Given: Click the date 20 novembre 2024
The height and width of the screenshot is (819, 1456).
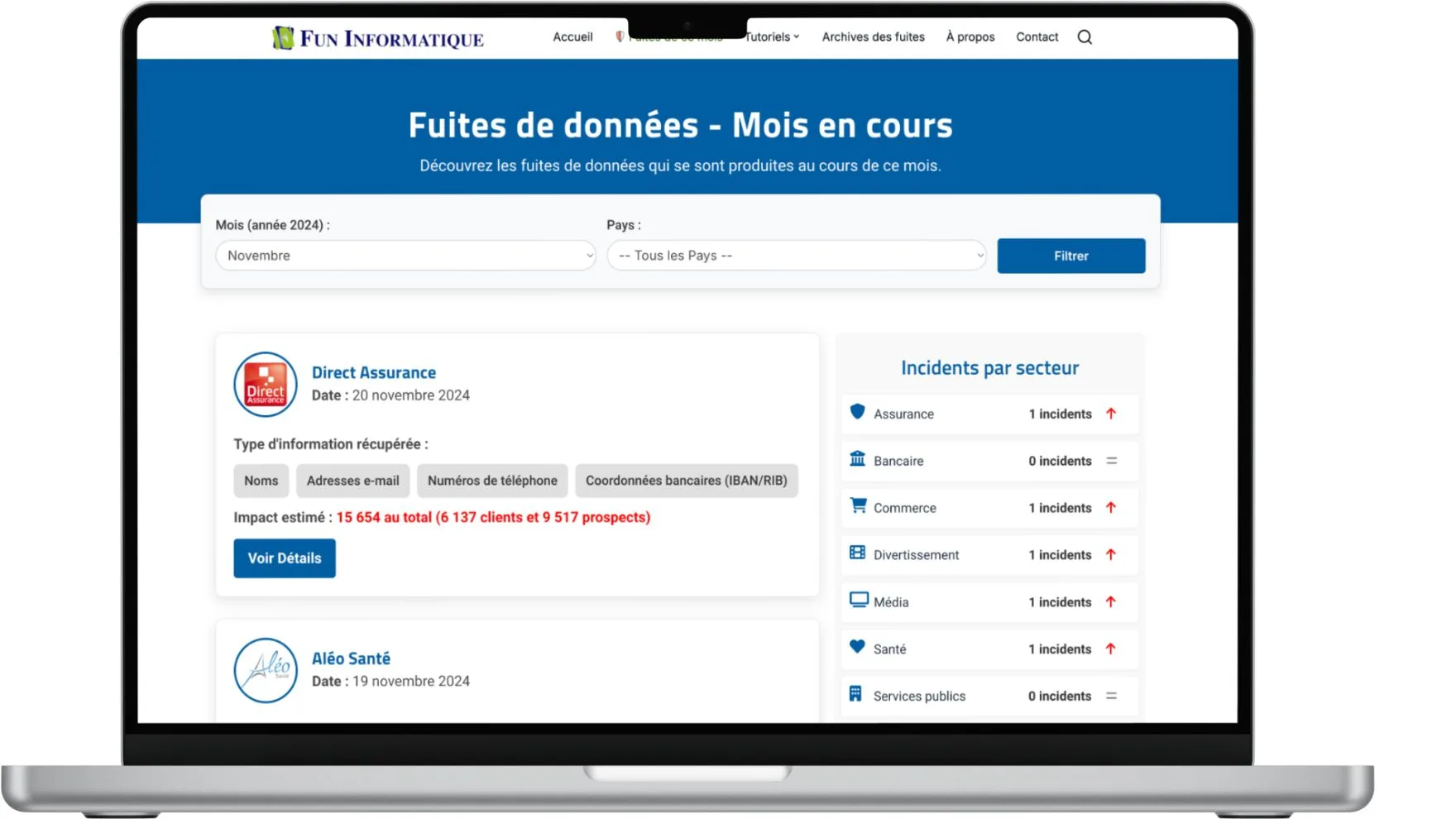Looking at the screenshot, I should pos(411,395).
